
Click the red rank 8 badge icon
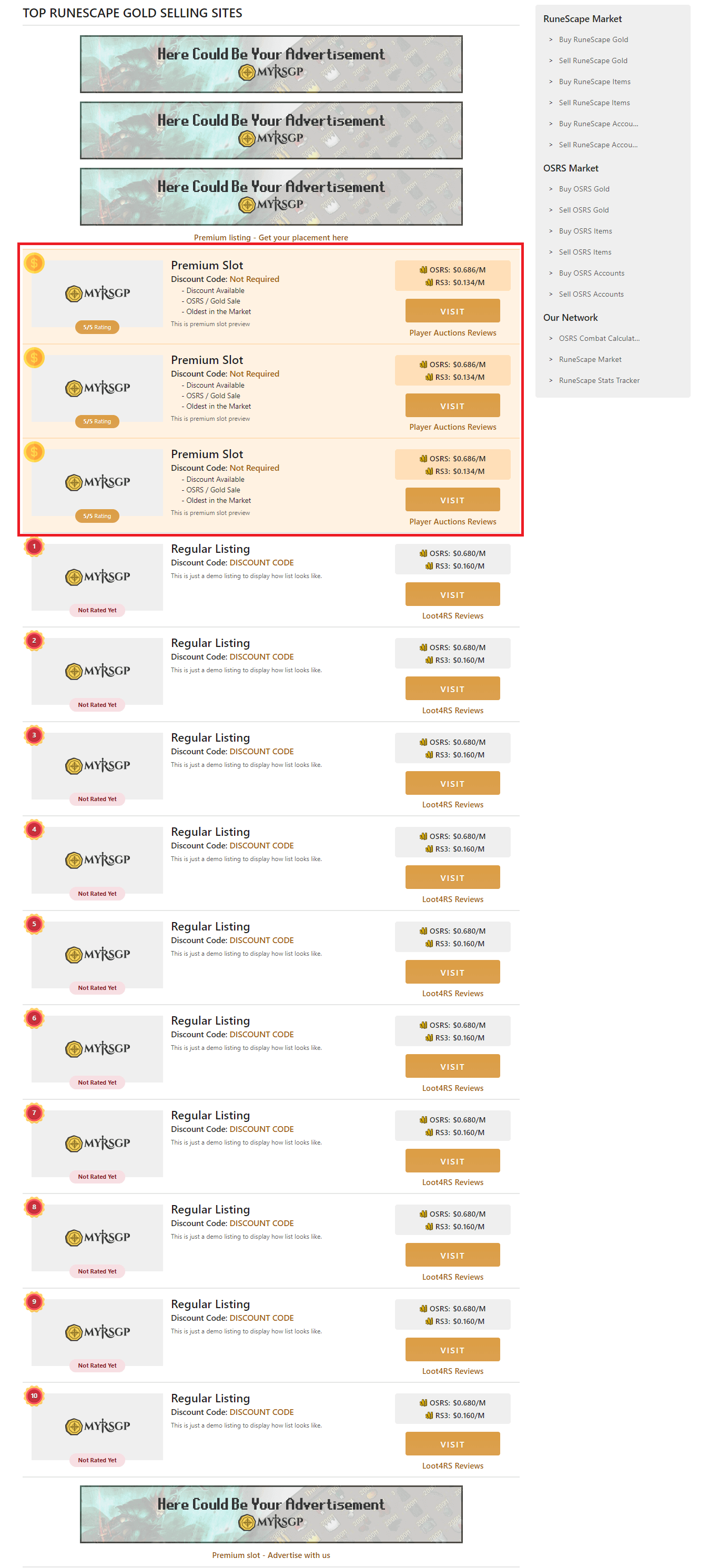34,1207
